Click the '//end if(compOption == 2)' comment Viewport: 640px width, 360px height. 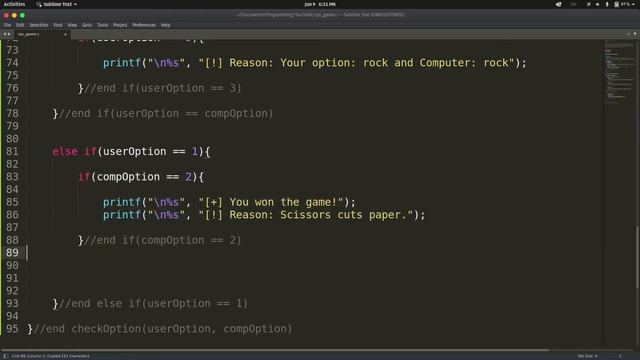(162, 240)
